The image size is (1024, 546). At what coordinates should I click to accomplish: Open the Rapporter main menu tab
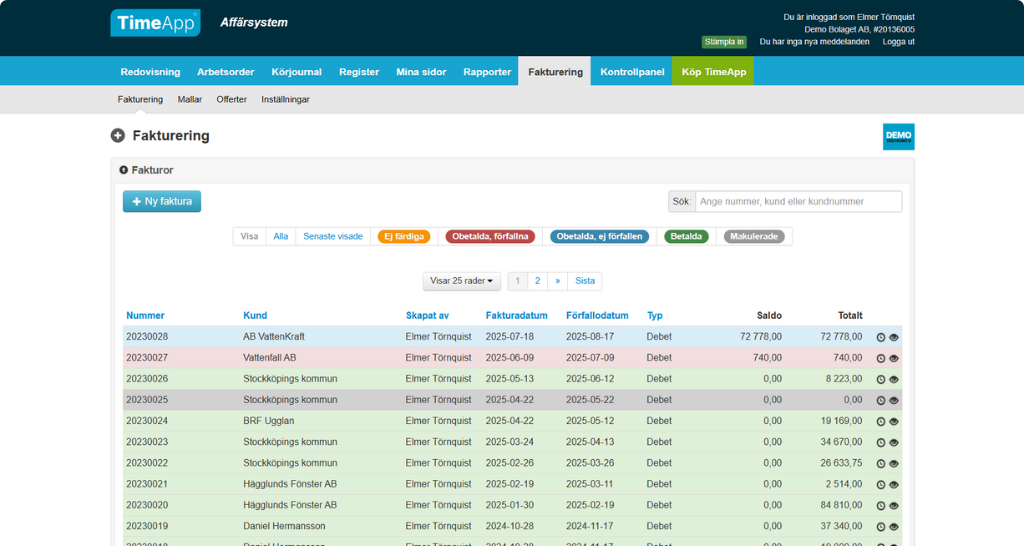click(x=487, y=72)
